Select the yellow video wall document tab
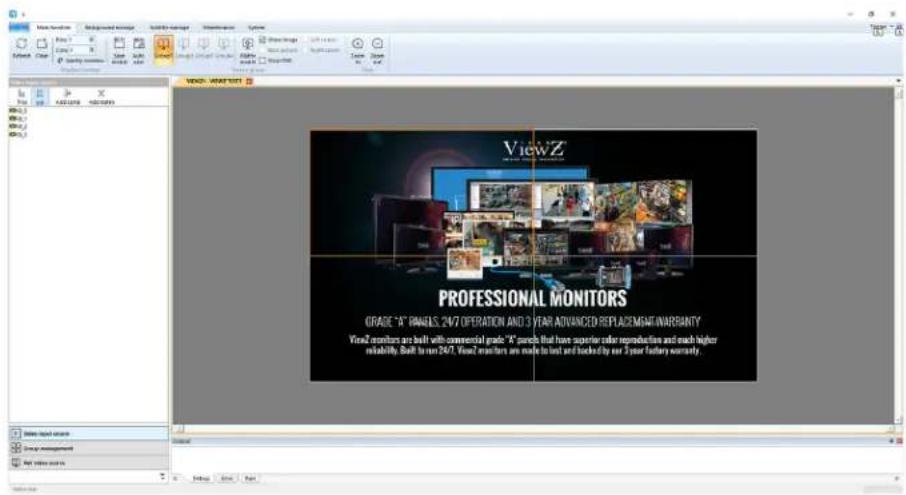 (x=213, y=81)
